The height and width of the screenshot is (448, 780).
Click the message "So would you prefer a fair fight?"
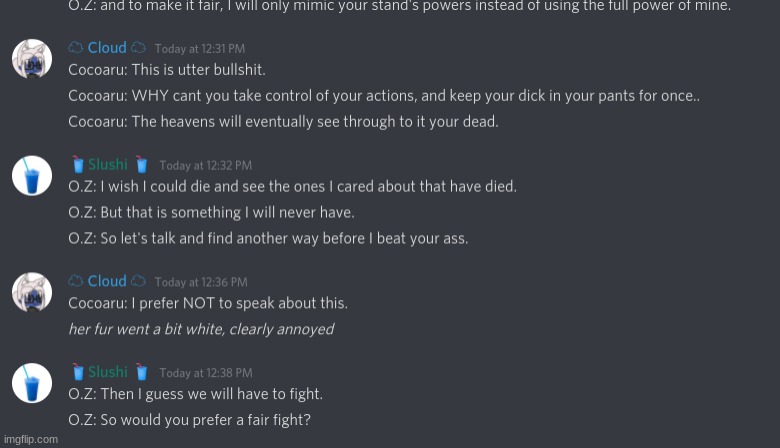(189, 420)
